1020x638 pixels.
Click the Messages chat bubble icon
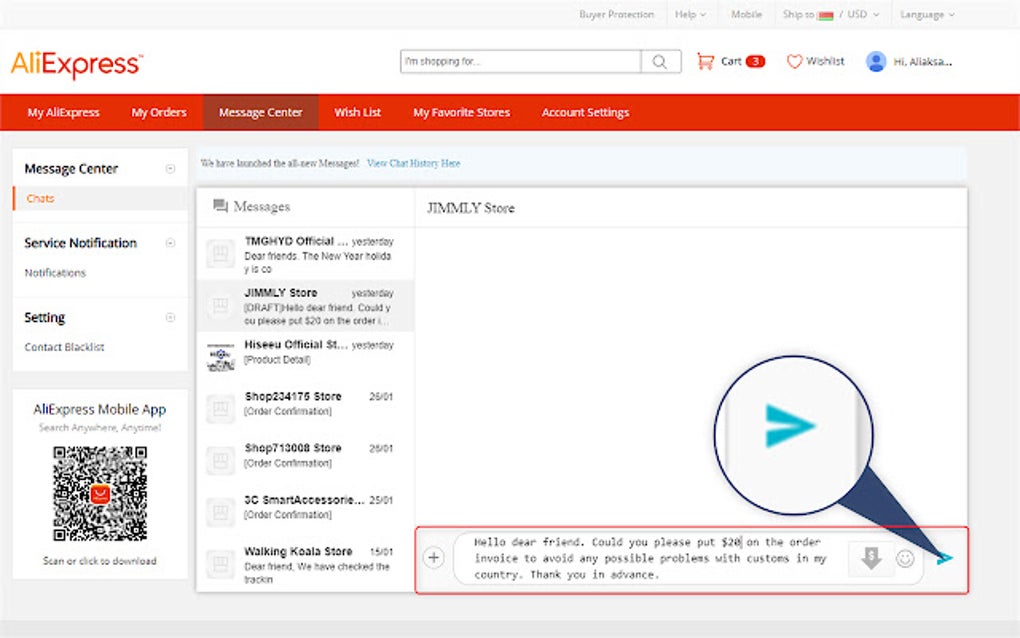(221, 206)
